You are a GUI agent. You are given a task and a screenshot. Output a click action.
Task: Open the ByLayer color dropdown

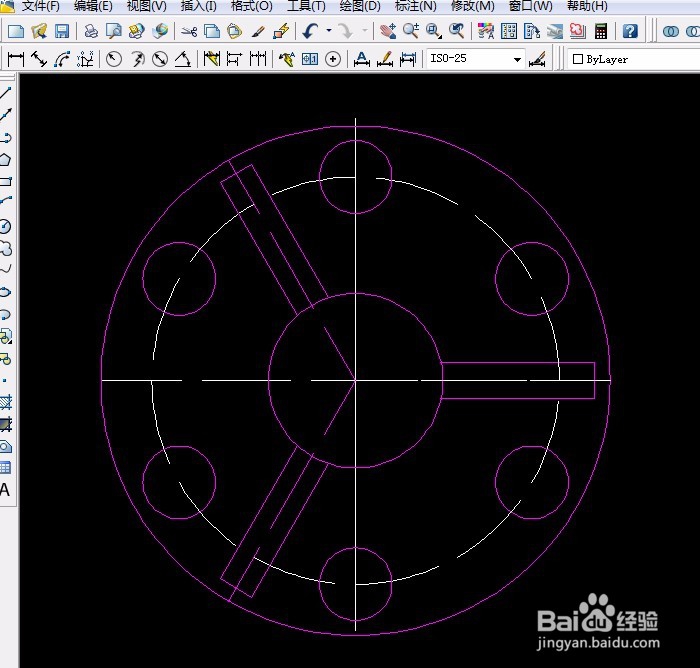tap(633, 59)
